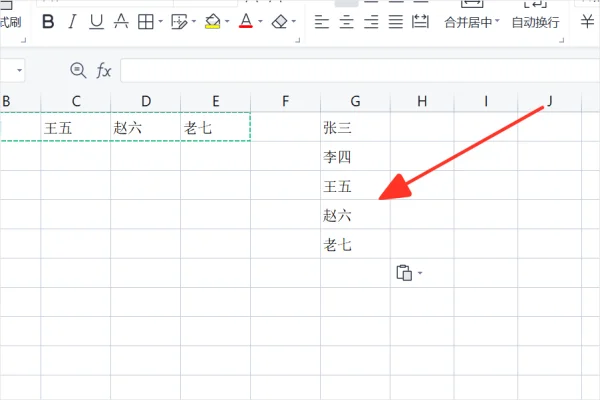Select cell containing 王五 in column C
Image resolution: width=600 pixels, height=400 pixels.
(76, 127)
